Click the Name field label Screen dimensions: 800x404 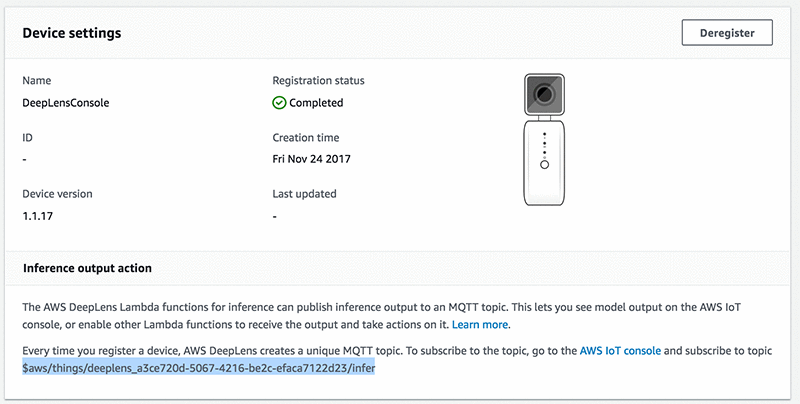(x=36, y=80)
